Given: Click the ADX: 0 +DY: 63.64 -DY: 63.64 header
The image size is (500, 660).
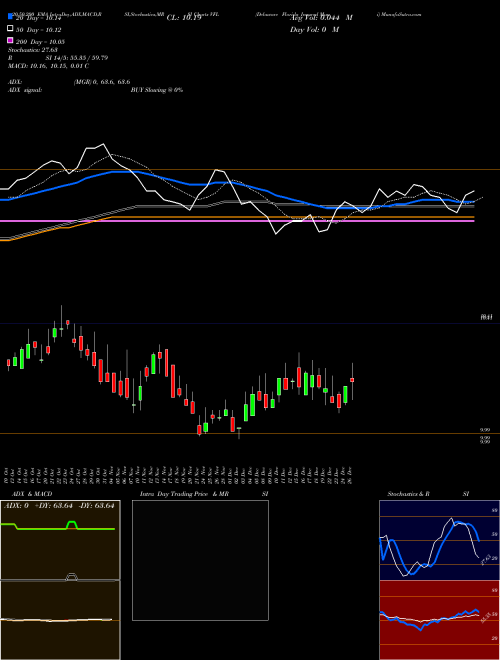Looking at the screenshot, I should tap(59, 506).
